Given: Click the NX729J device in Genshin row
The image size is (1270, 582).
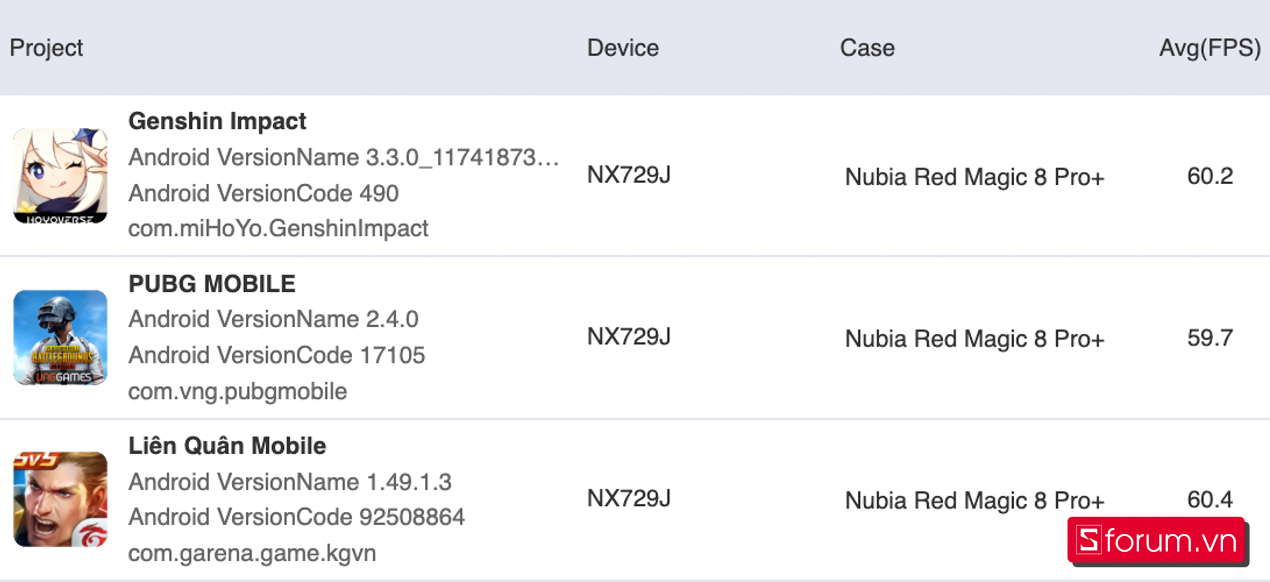Looking at the screenshot, I should [x=629, y=175].
